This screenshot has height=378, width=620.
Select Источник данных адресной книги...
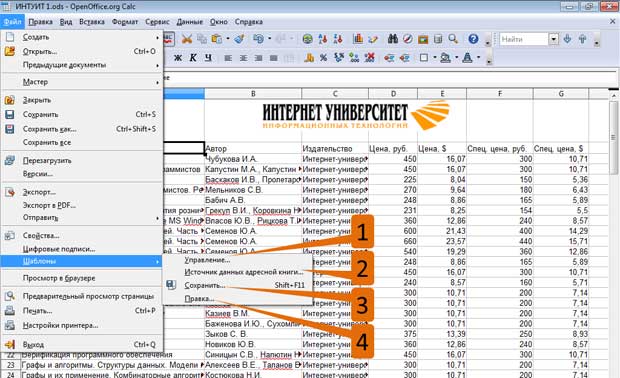(238, 272)
